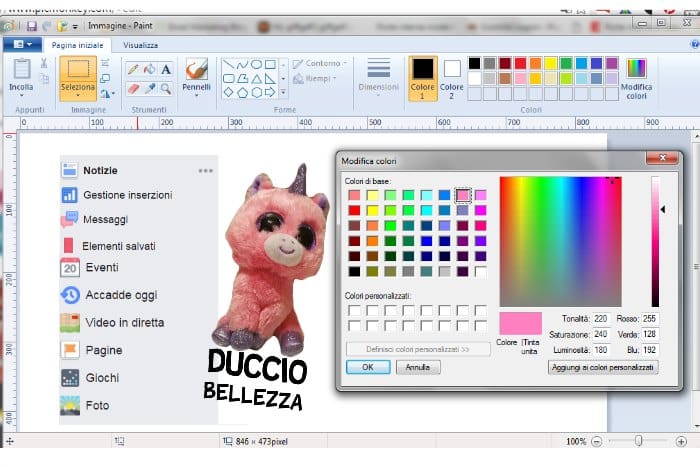Expand the Forme shapes gallery arrow
This screenshot has width=700, height=467.
point(283,93)
